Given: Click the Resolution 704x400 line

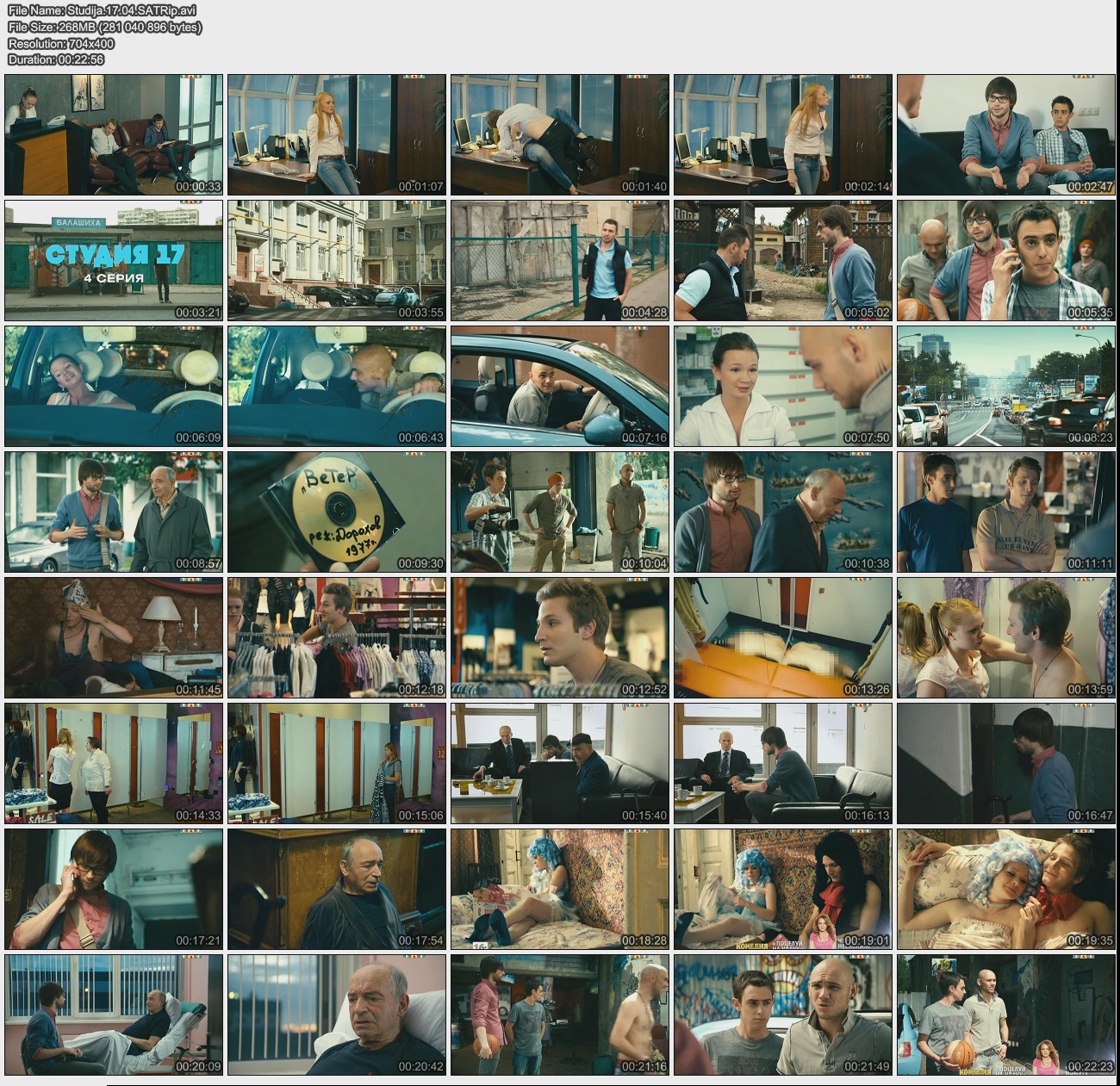Looking at the screenshot, I should pyautogui.click(x=61, y=43).
